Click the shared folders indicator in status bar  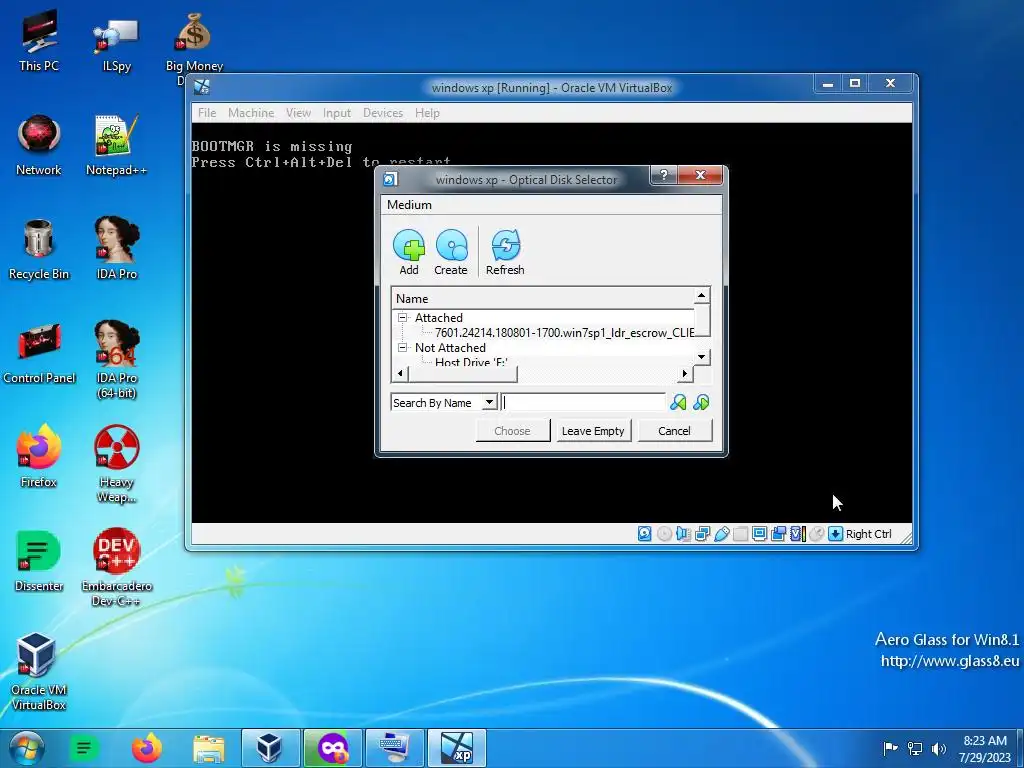point(741,534)
